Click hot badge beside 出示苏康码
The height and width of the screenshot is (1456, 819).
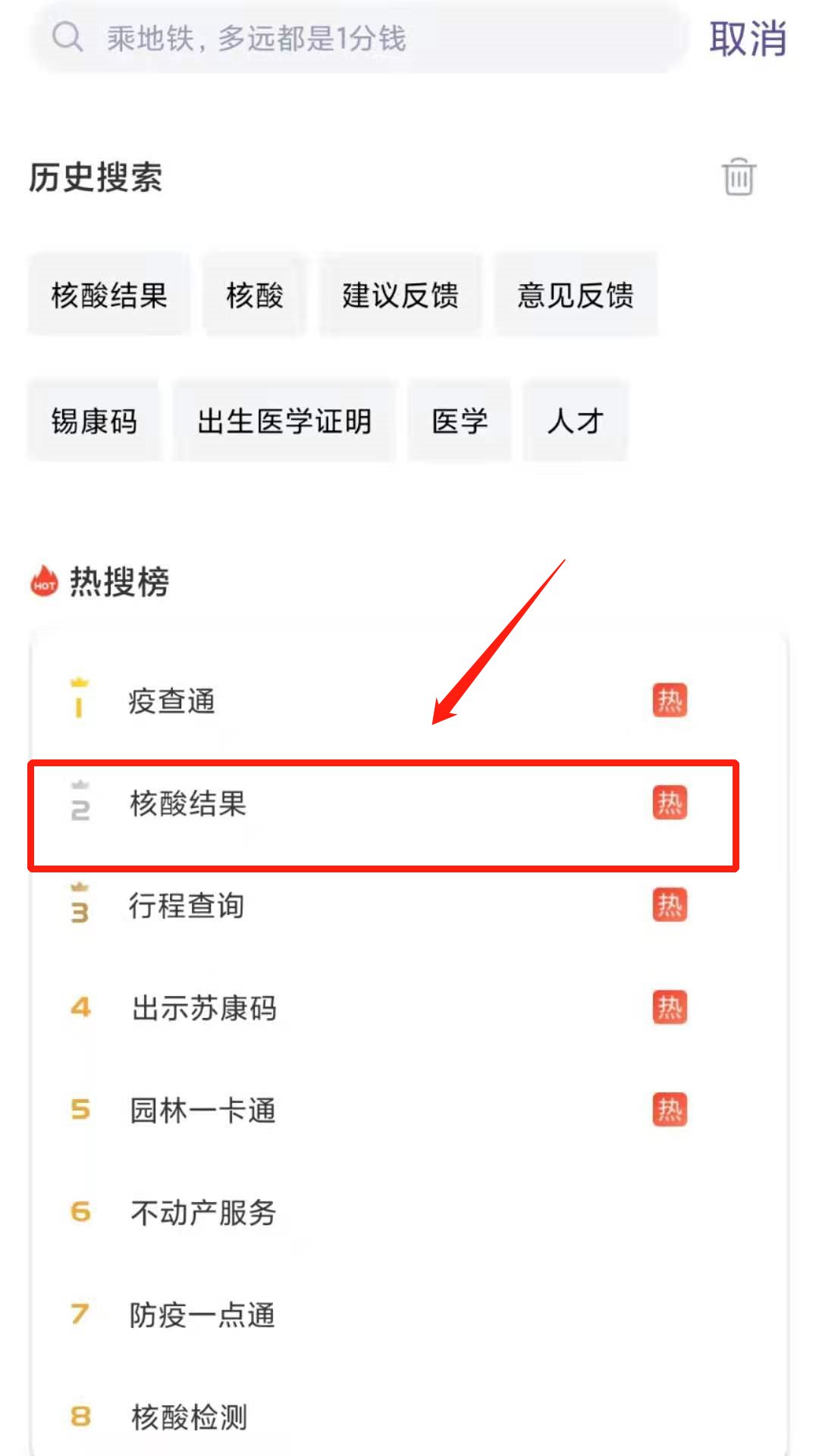[x=670, y=1007]
